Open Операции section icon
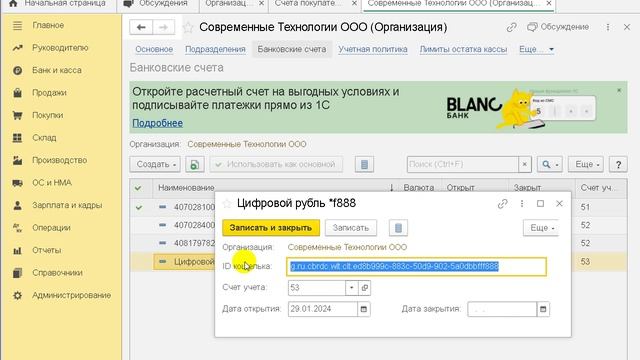 click(17, 228)
